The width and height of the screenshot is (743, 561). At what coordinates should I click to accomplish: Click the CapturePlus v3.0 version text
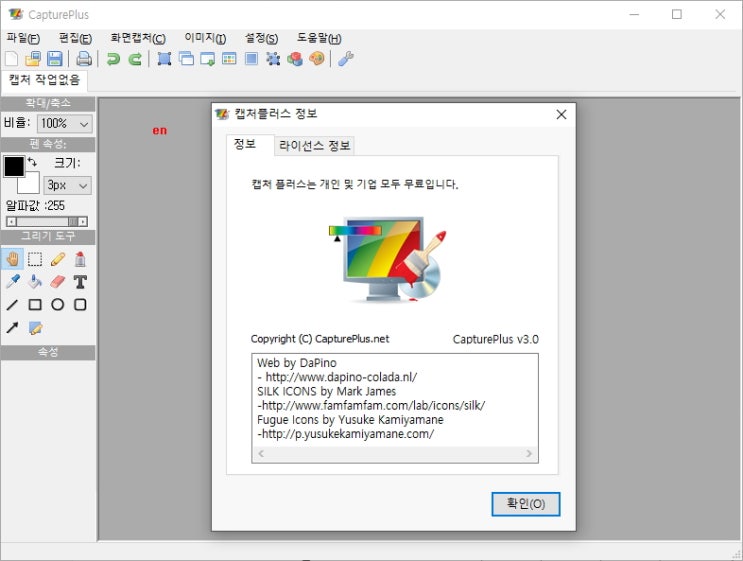pos(496,339)
